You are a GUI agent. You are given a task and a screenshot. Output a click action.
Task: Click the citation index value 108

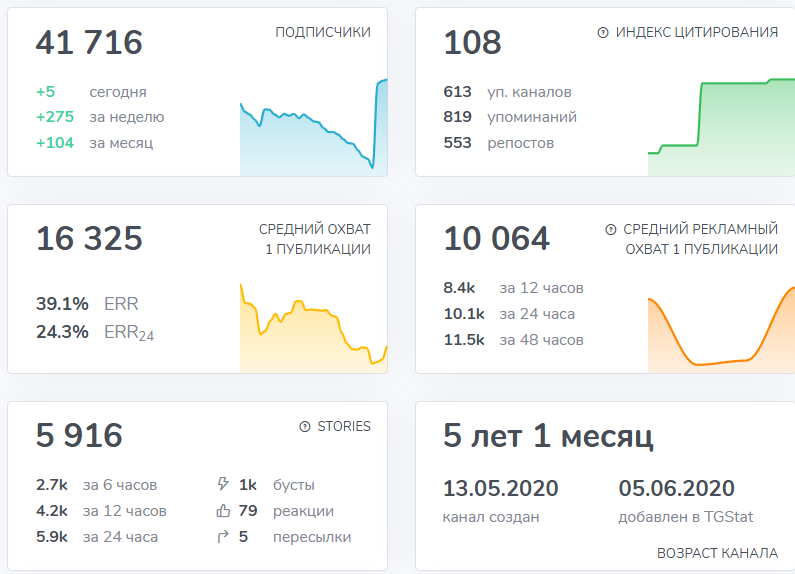[473, 42]
